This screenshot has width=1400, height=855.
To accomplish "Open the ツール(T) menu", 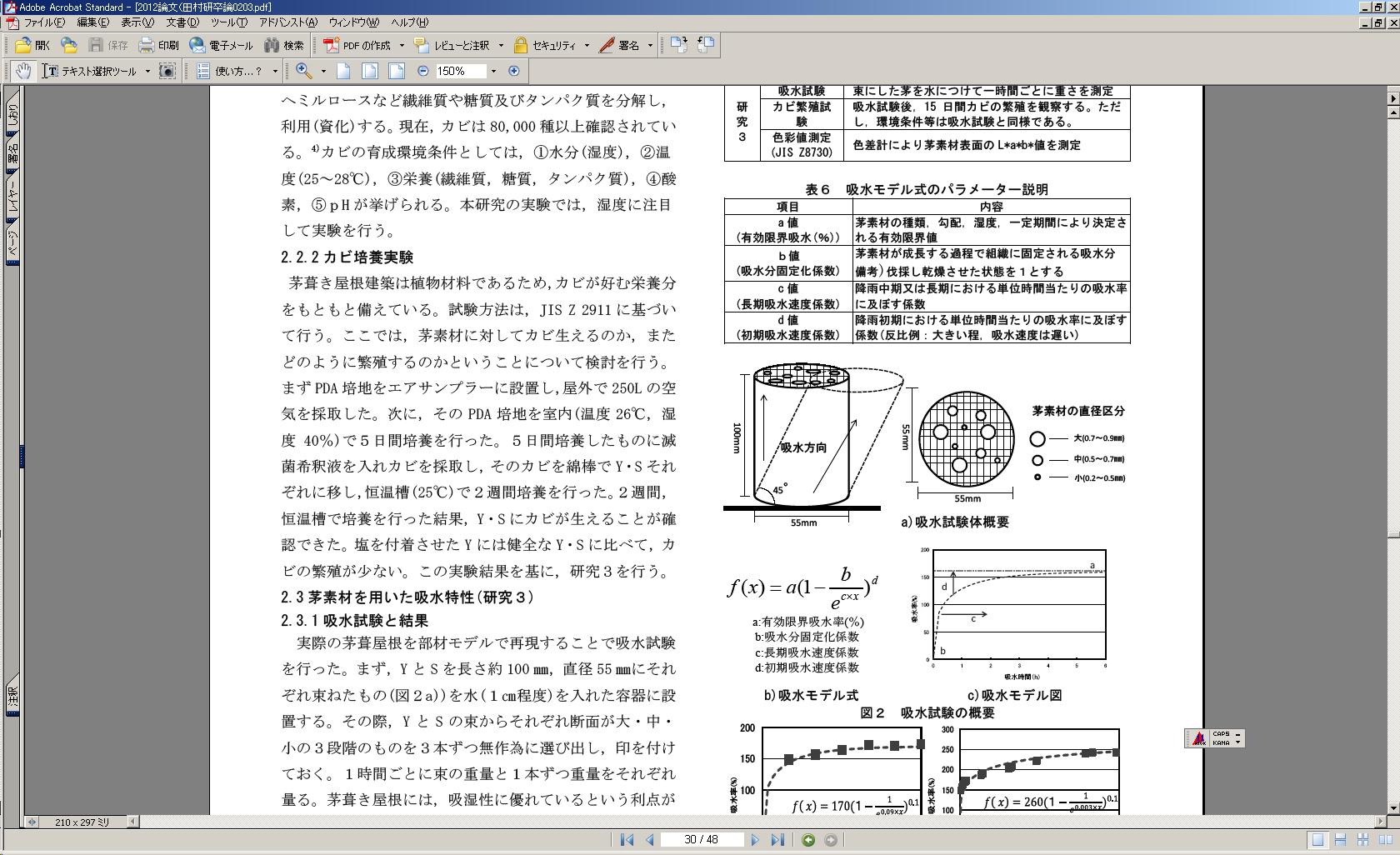I will pyautogui.click(x=228, y=22).
